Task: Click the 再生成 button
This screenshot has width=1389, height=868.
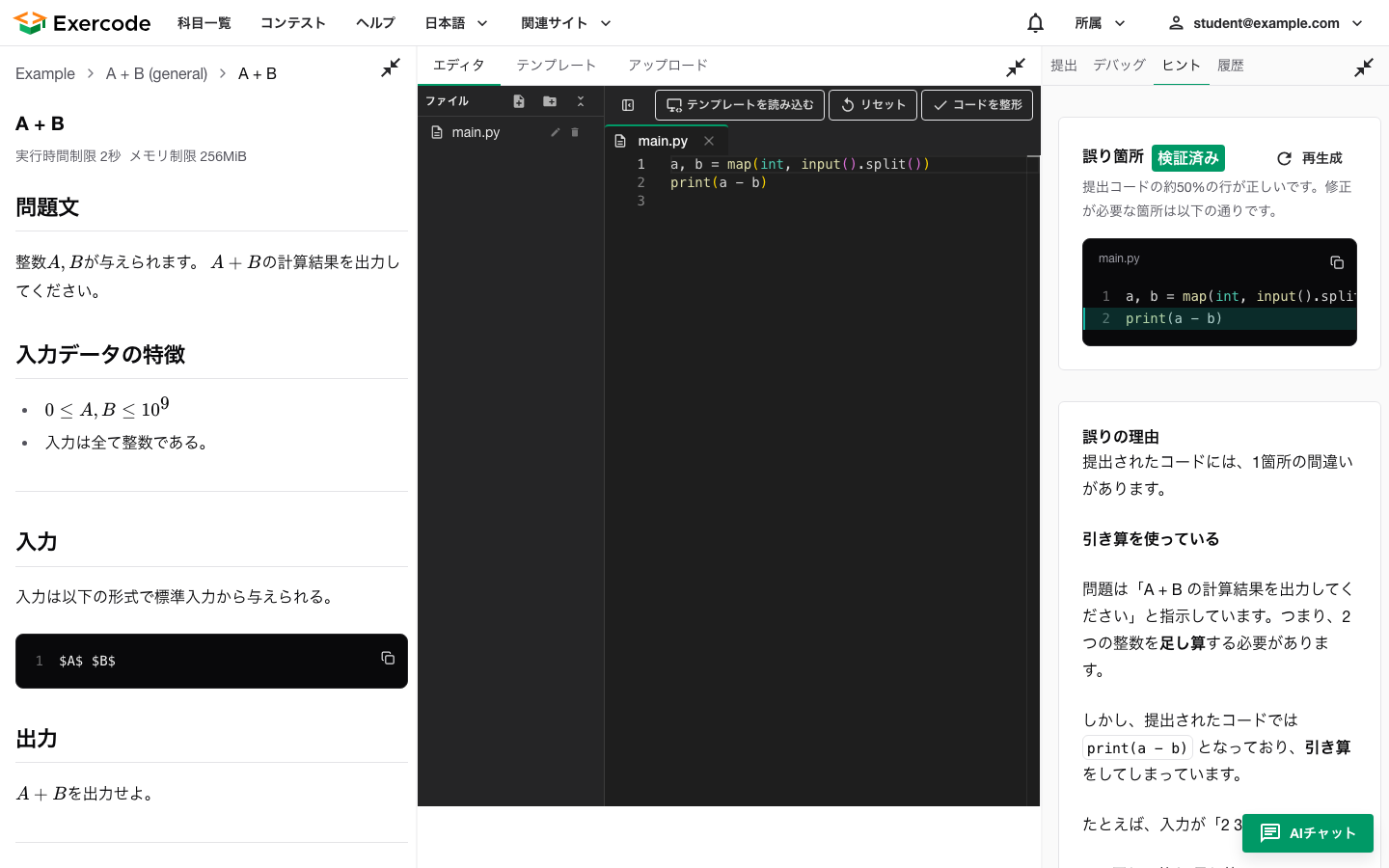Action: pos(1310,158)
